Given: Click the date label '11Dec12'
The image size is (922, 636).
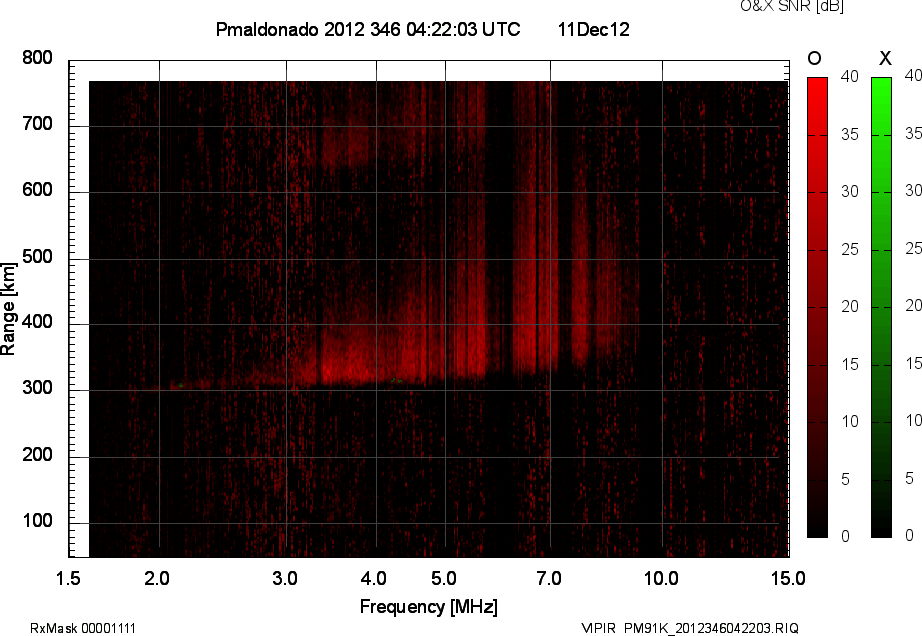Looking at the screenshot, I should (x=593, y=29).
